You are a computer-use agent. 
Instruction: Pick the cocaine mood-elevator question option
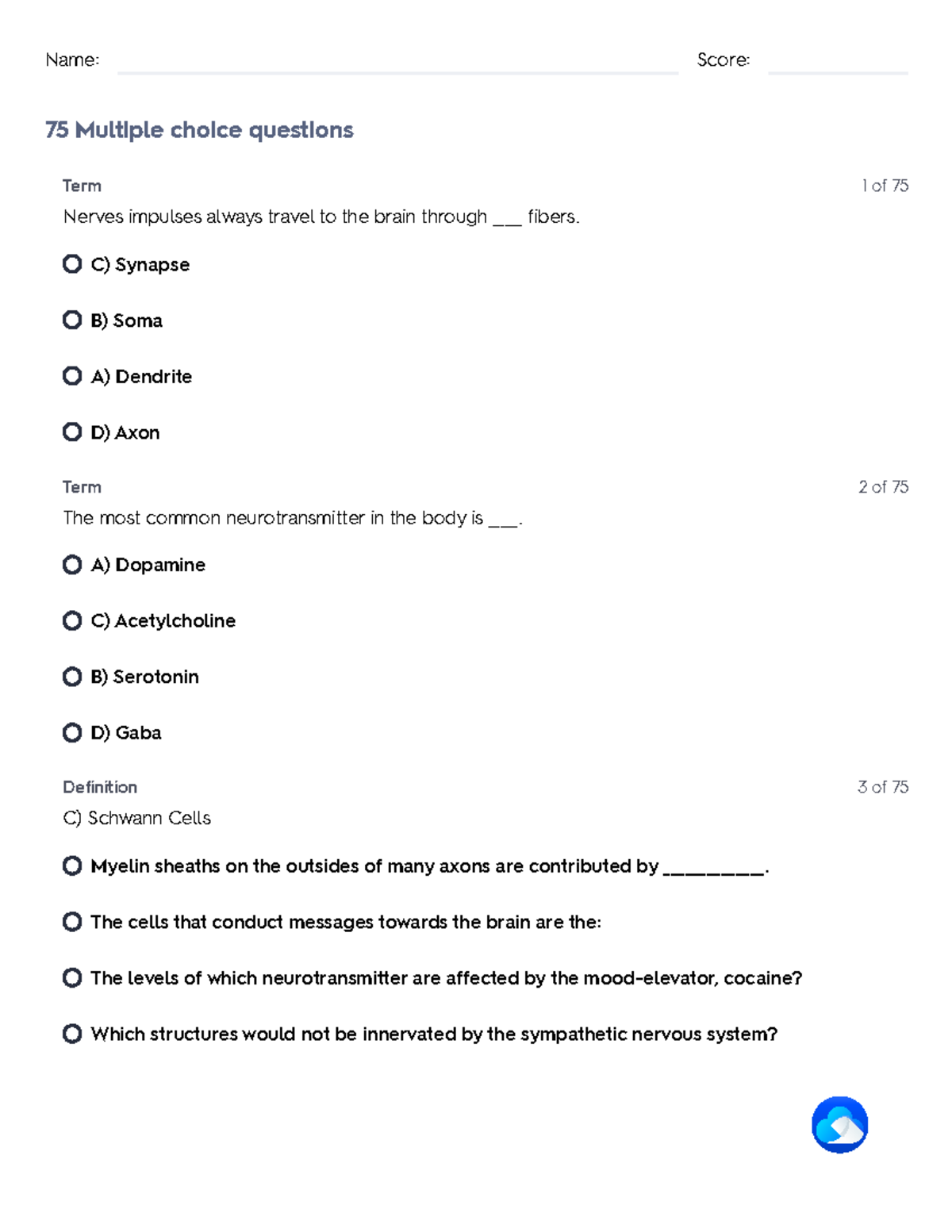coord(72,978)
